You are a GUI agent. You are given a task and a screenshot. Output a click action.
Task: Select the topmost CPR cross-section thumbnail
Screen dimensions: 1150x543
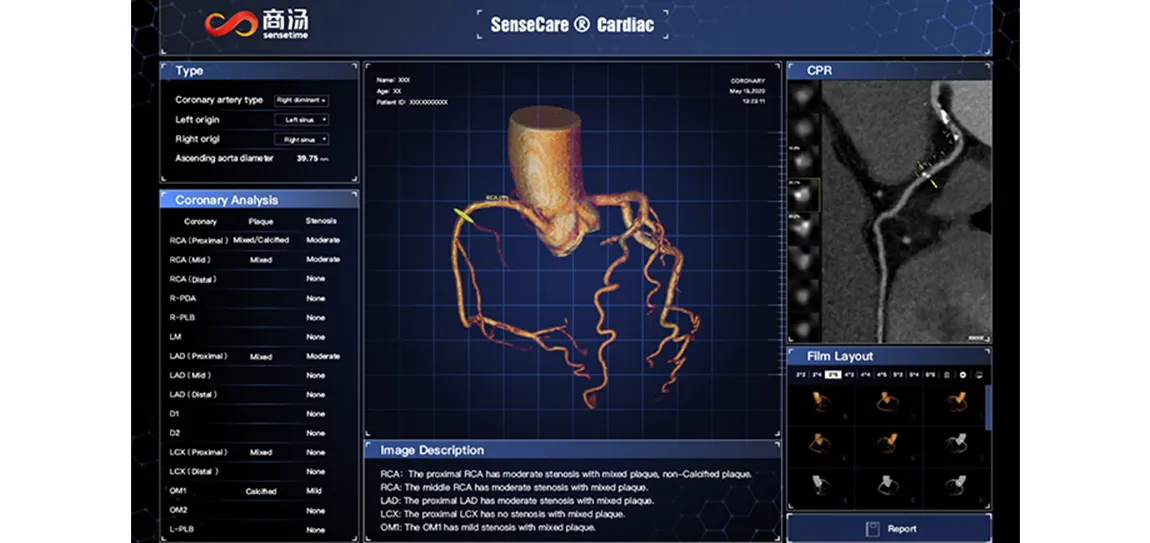pos(804,95)
